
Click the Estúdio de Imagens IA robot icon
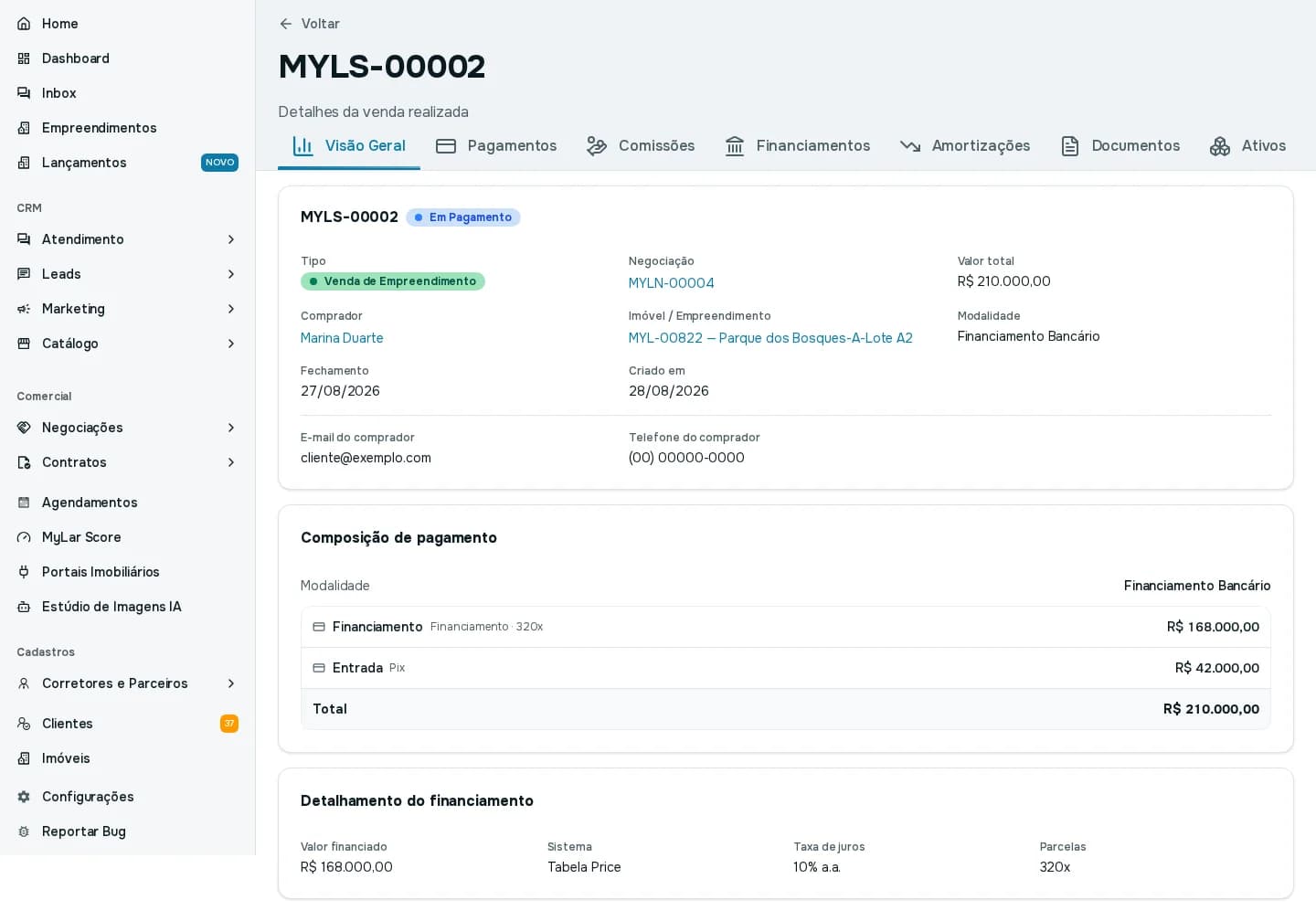(x=24, y=607)
